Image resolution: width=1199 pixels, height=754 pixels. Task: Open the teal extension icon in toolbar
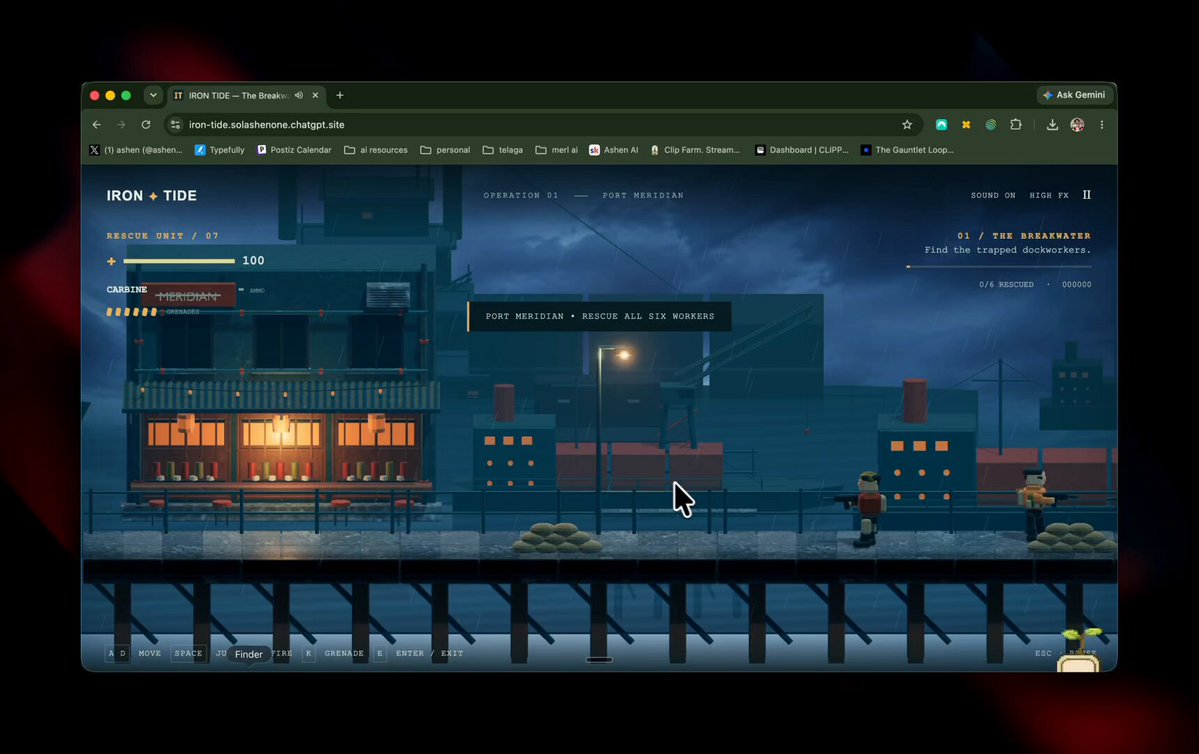coord(941,125)
